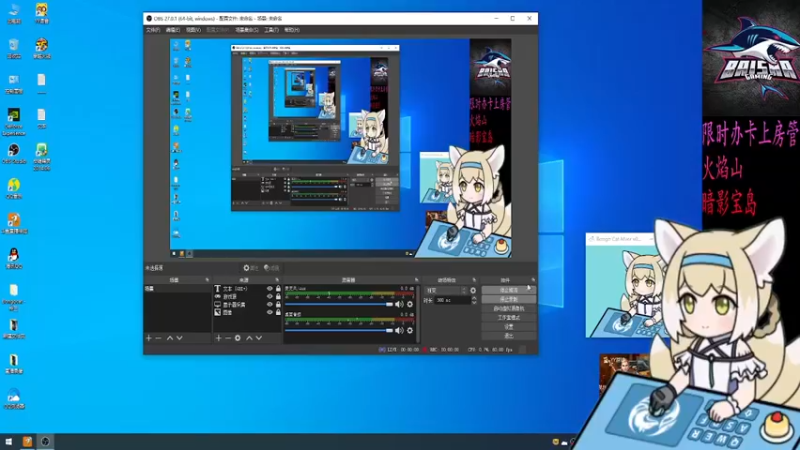Click the 桌面音频 volume slider handle

click(x=390, y=330)
